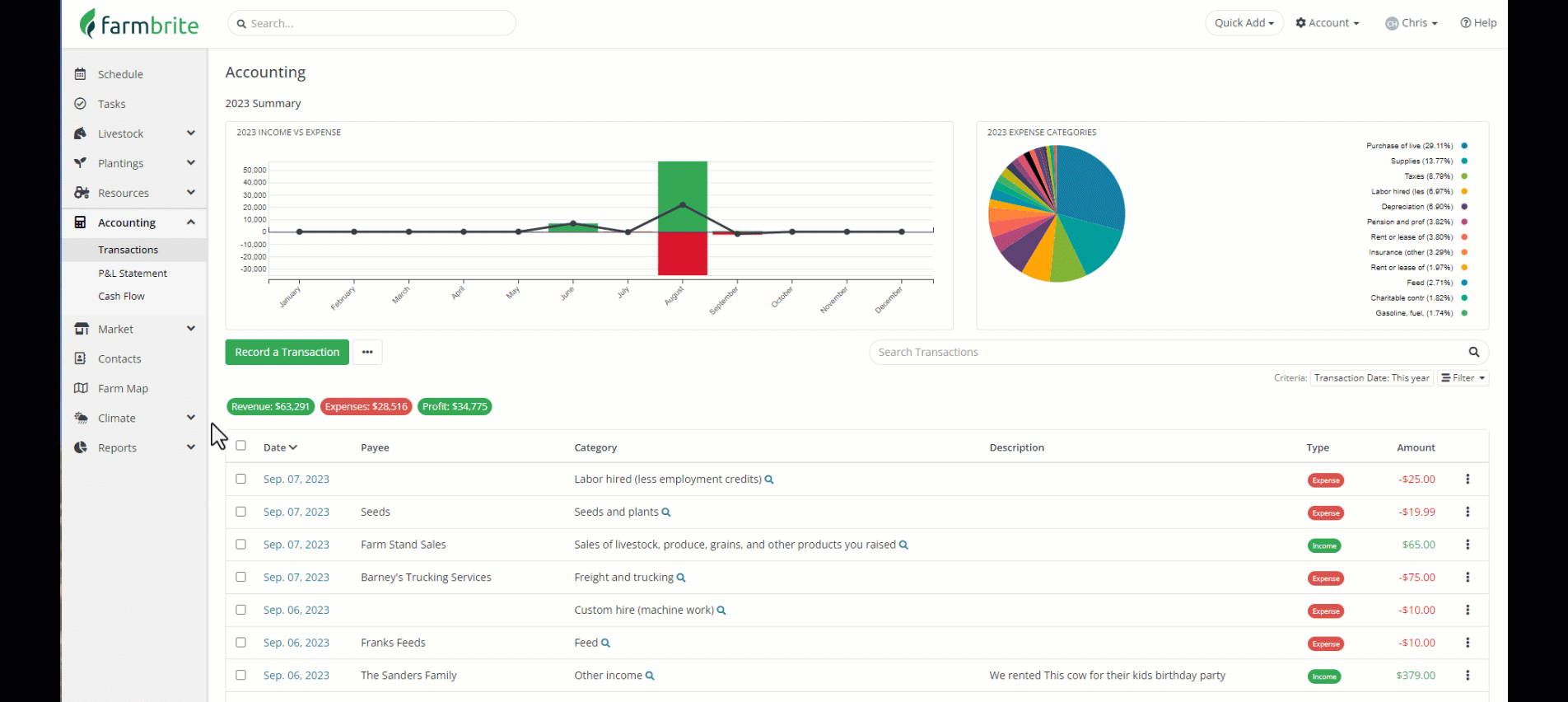
Task: Click the search transactions magnifier icon
Action: (1473, 352)
